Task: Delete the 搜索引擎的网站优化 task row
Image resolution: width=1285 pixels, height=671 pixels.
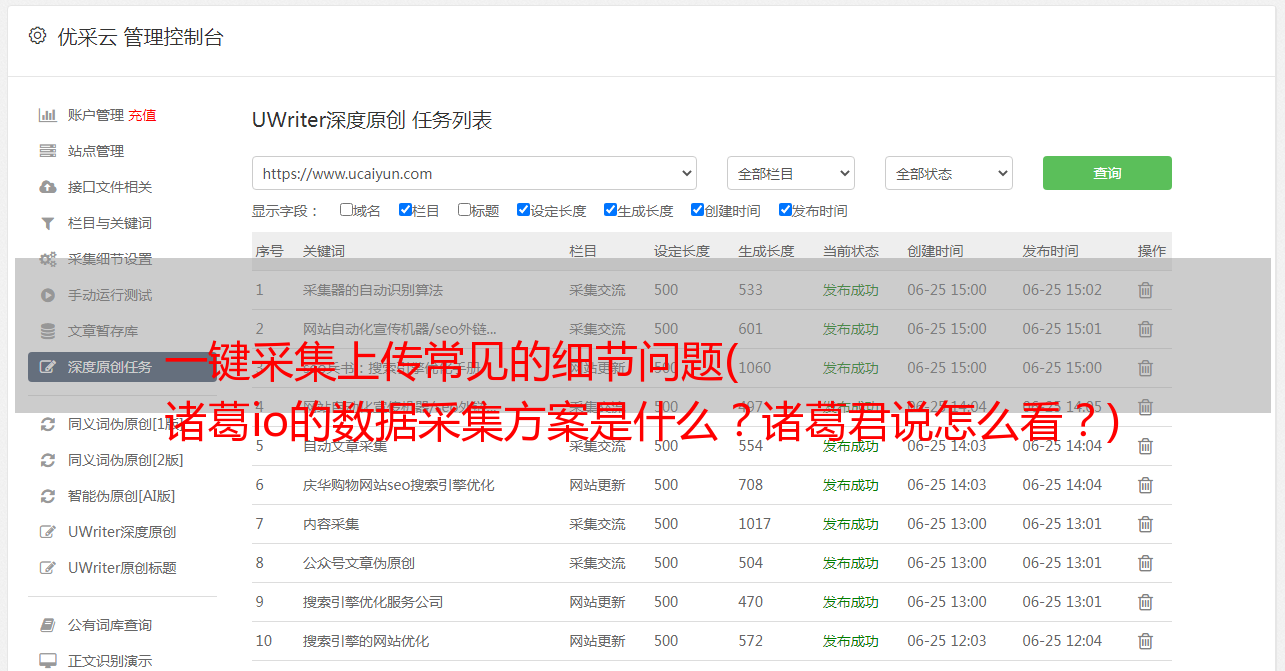Action: point(1146,641)
